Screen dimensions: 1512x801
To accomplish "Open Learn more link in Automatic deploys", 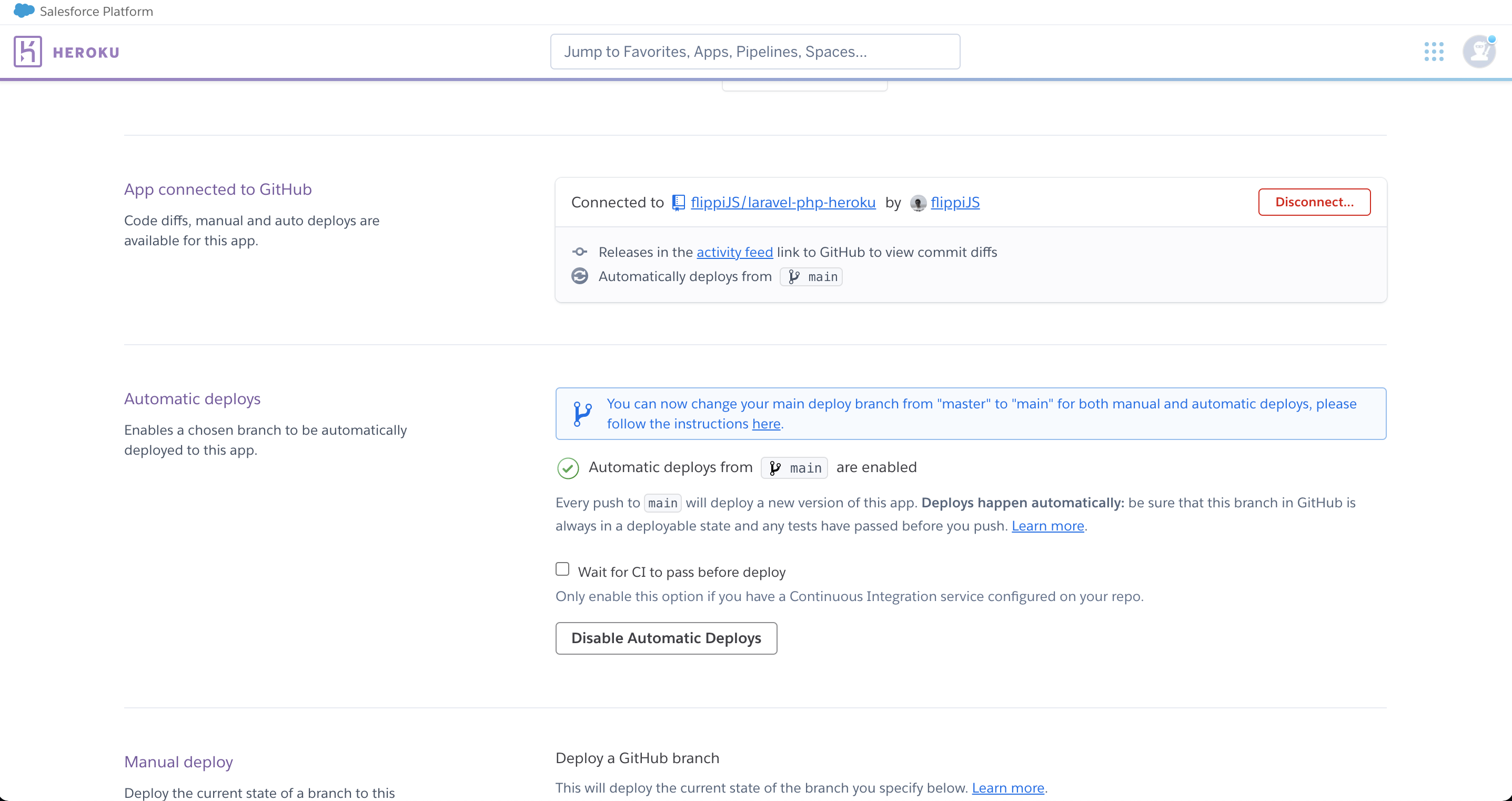I will pos(1047,526).
